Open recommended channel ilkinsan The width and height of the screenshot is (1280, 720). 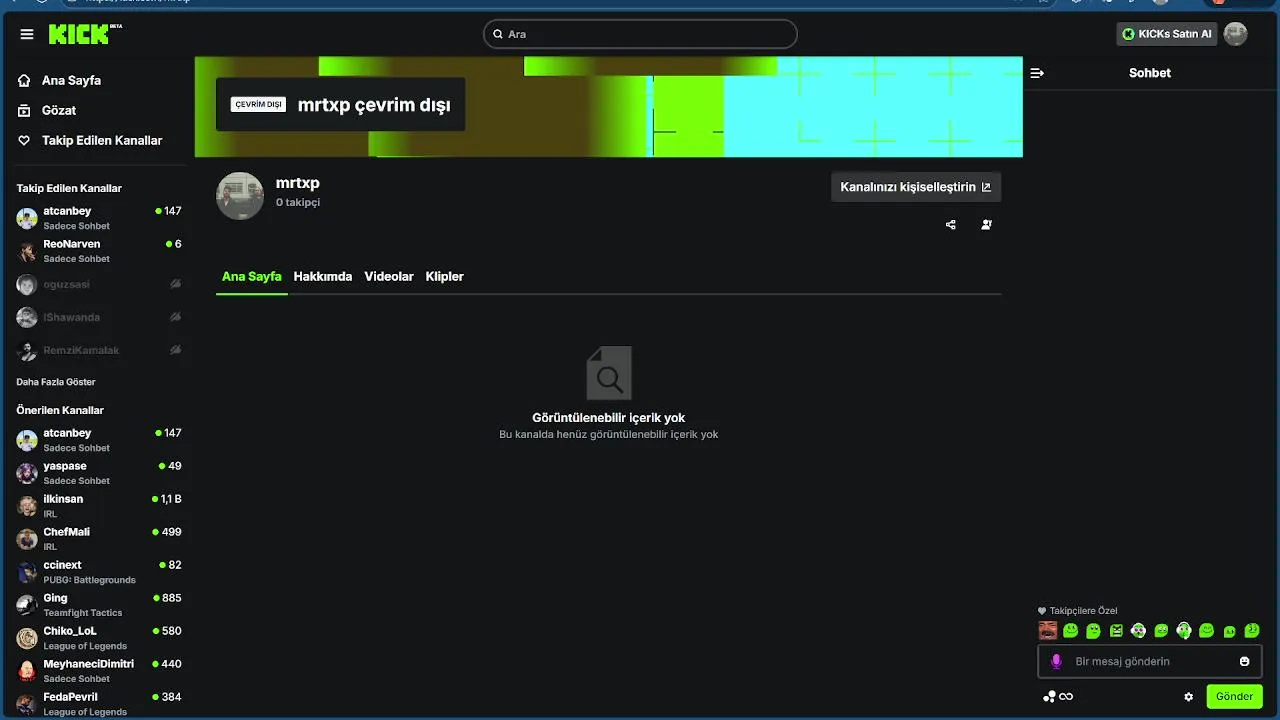[99, 506]
